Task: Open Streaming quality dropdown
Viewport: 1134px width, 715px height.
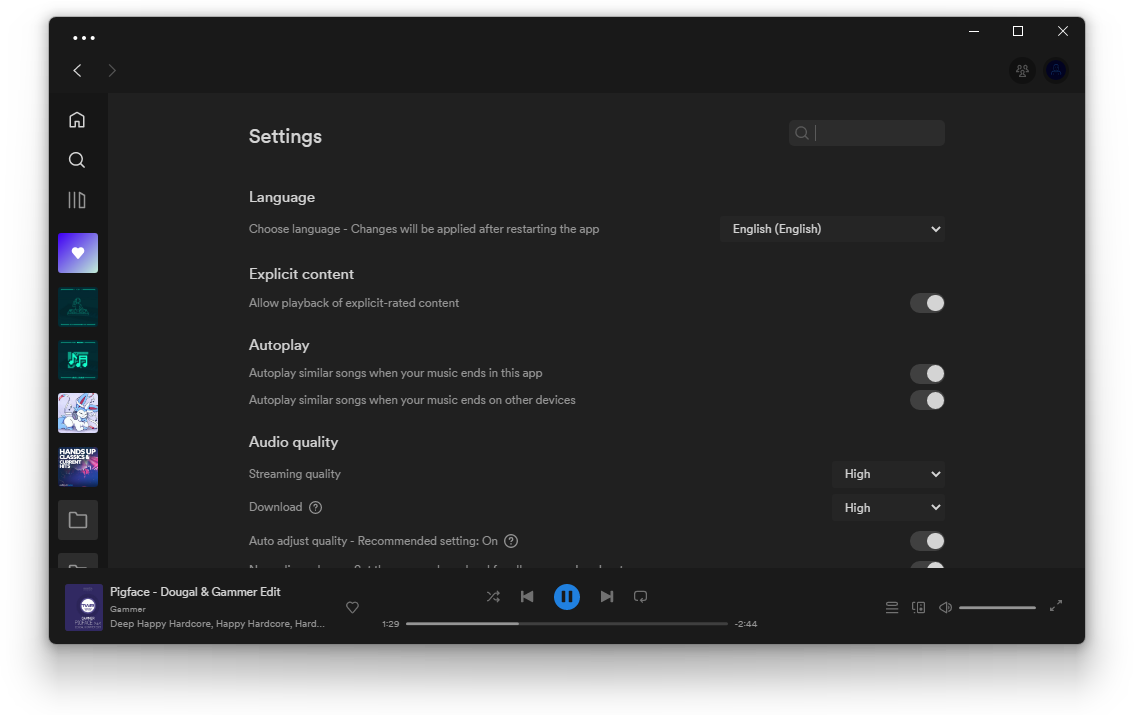Action: point(888,474)
